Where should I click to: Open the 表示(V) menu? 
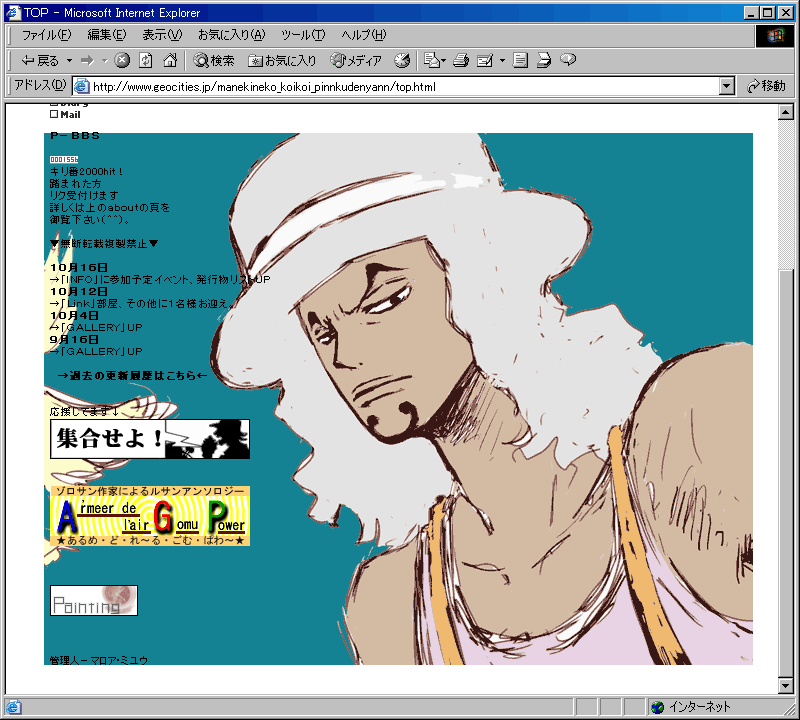click(x=162, y=35)
